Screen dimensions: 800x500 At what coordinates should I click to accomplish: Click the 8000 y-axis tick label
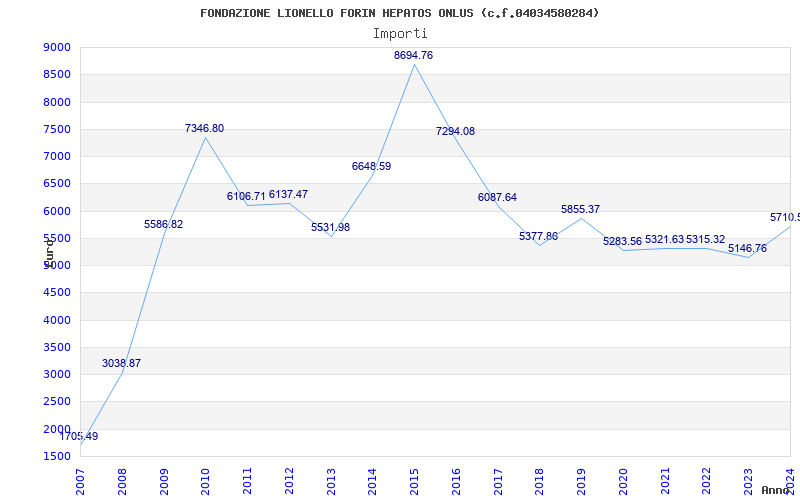coord(57,102)
